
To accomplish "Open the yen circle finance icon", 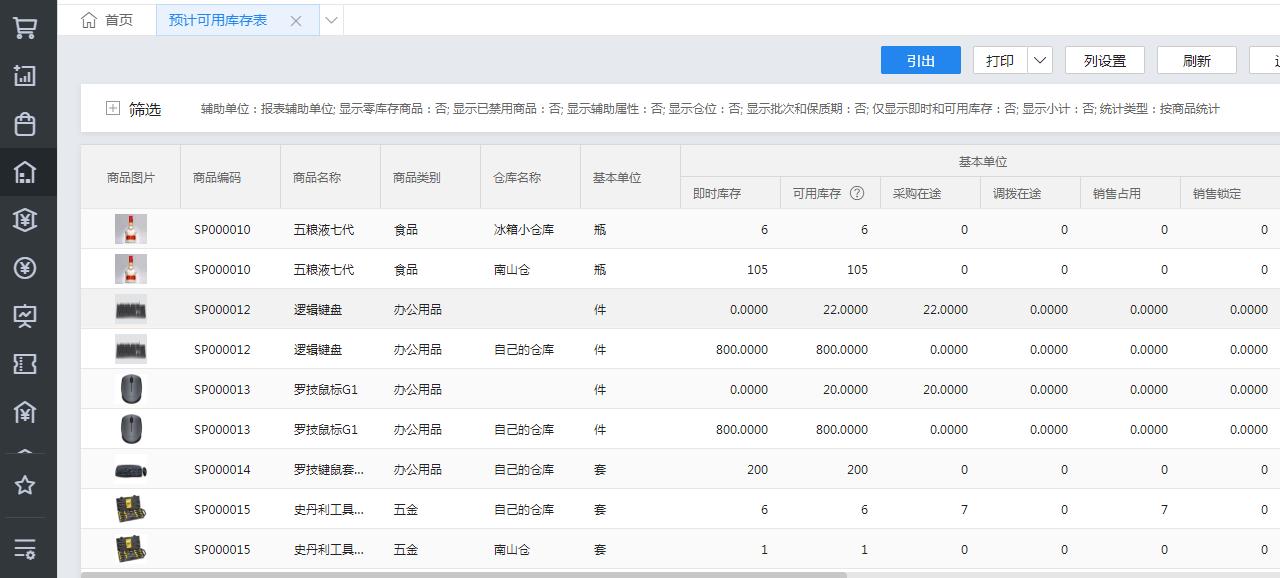I will pos(25,268).
